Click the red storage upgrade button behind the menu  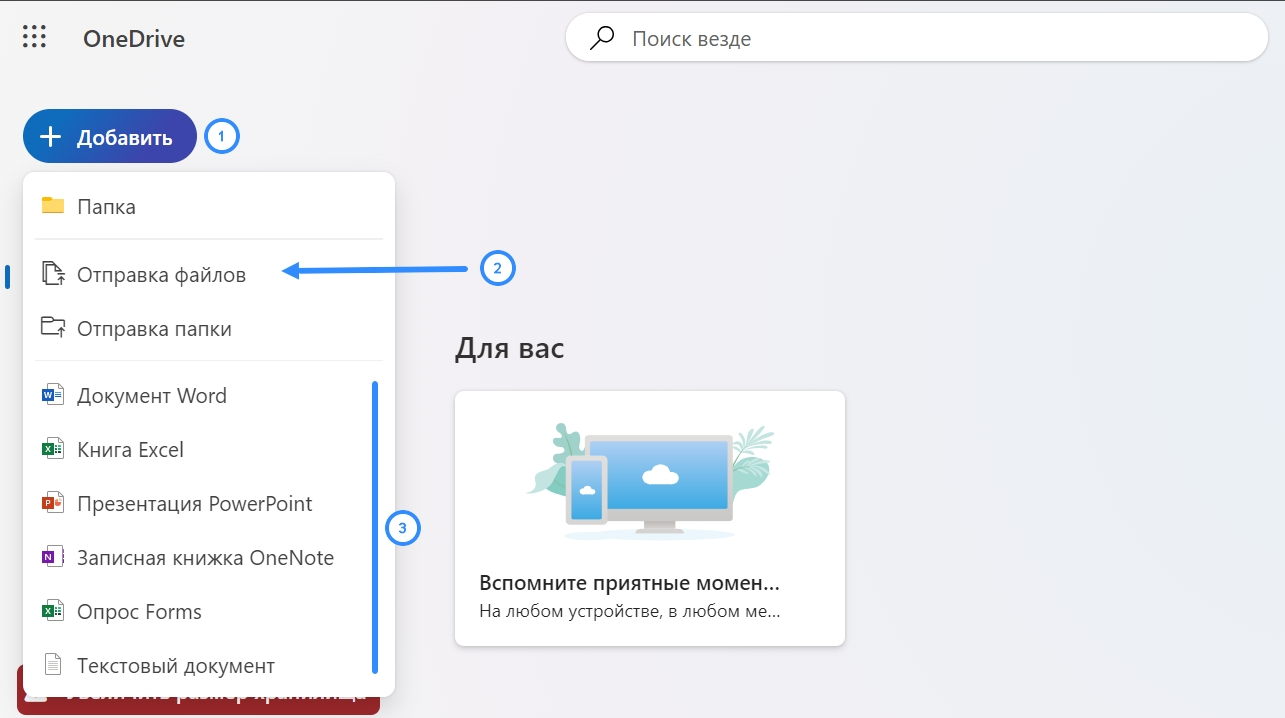(198, 690)
